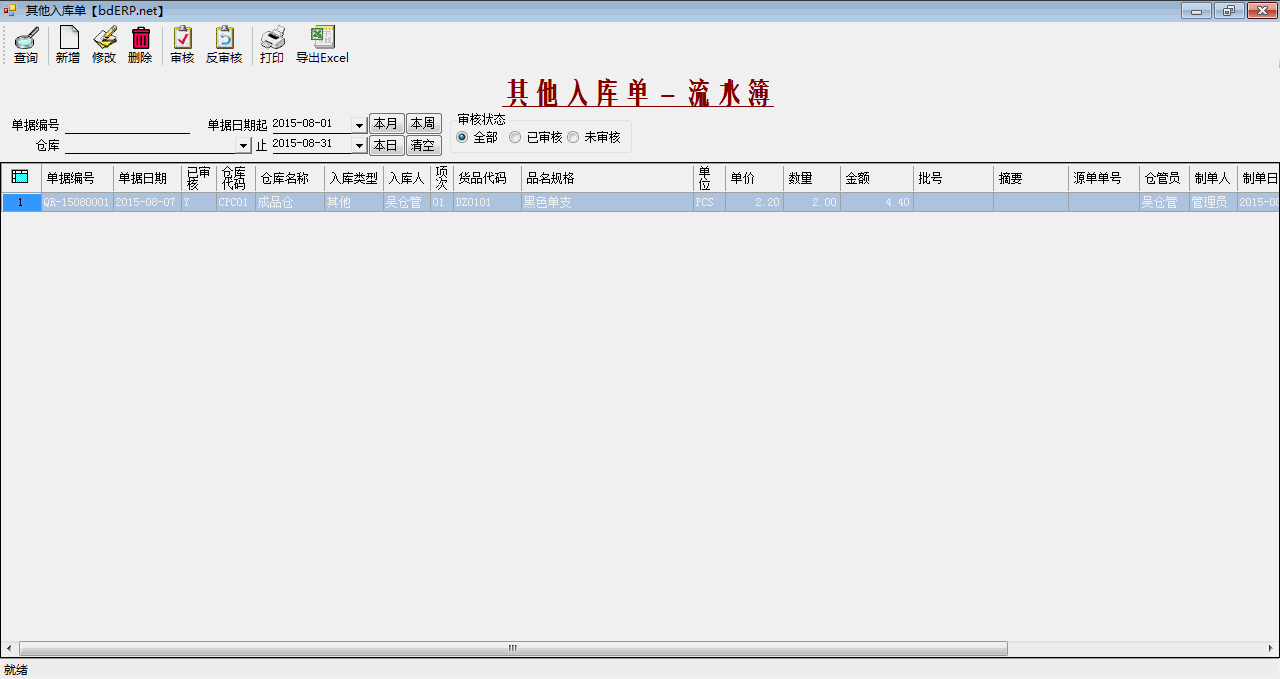Click the 删除 trash icon
Screen dimensions: 1280x679
click(x=141, y=38)
